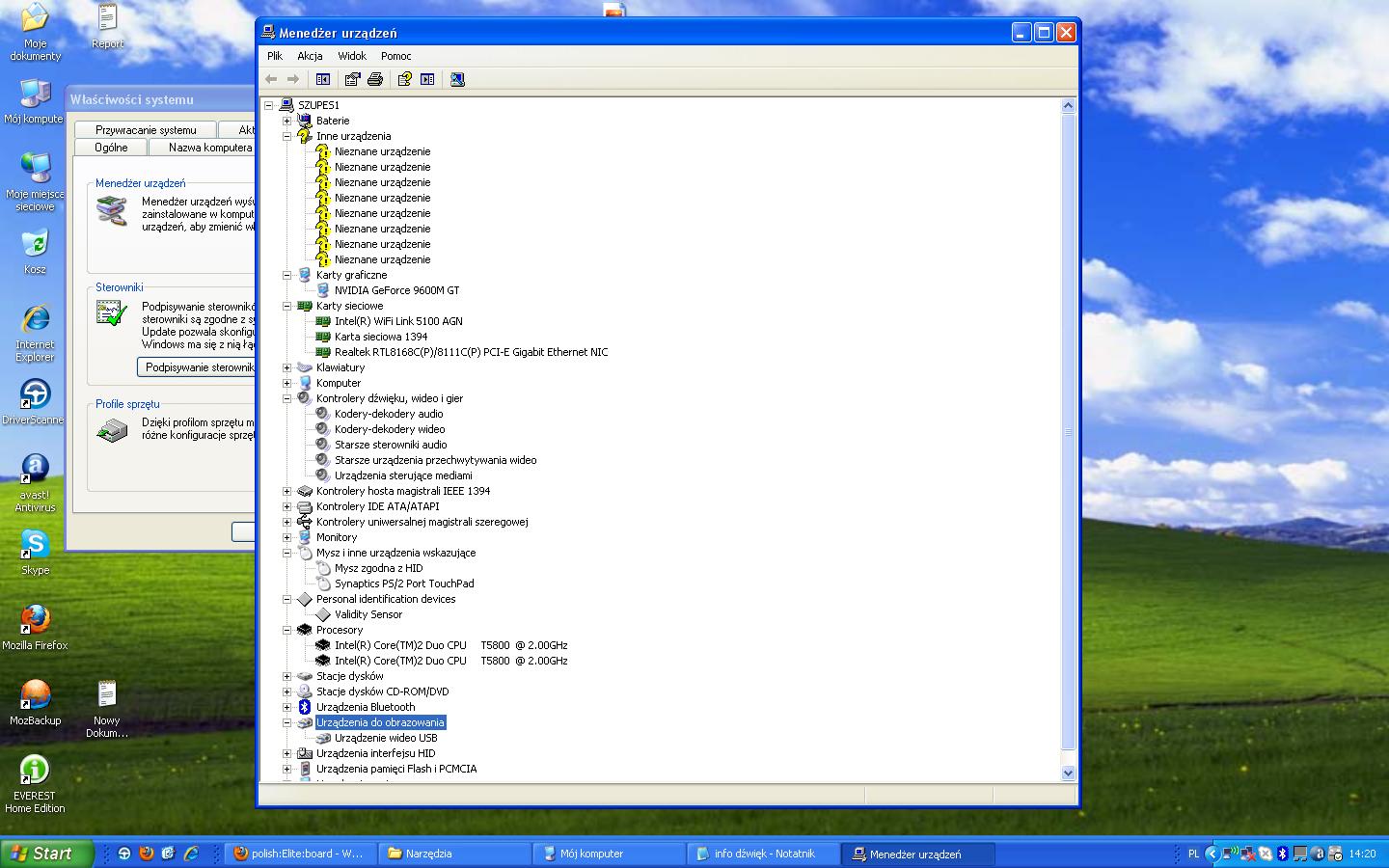Show hidden tray icons with the chevron
Viewport: 1389px width, 868px height.
coord(1212,854)
